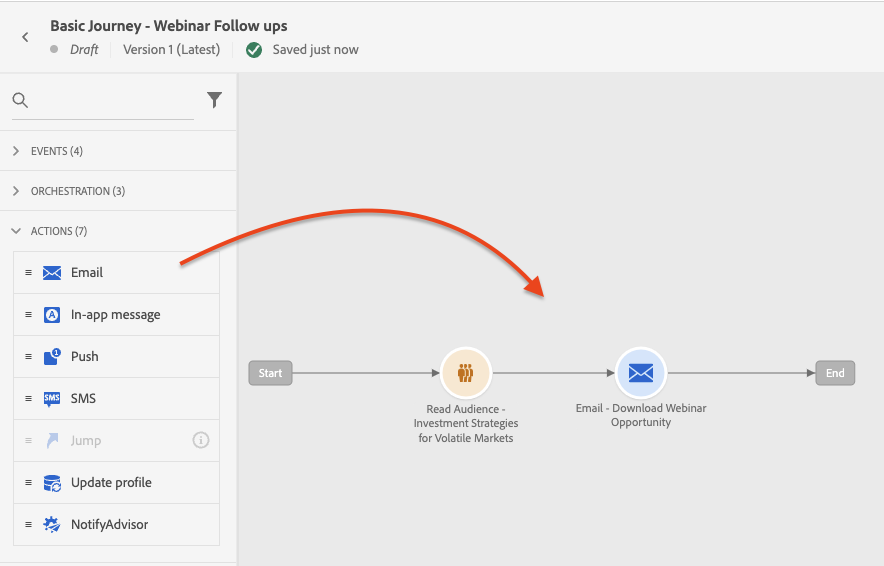Image resolution: width=884 pixels, height=566 pixels.
Task: Collapse the ACTIONS (7) section
Action: tap(16, 231)
